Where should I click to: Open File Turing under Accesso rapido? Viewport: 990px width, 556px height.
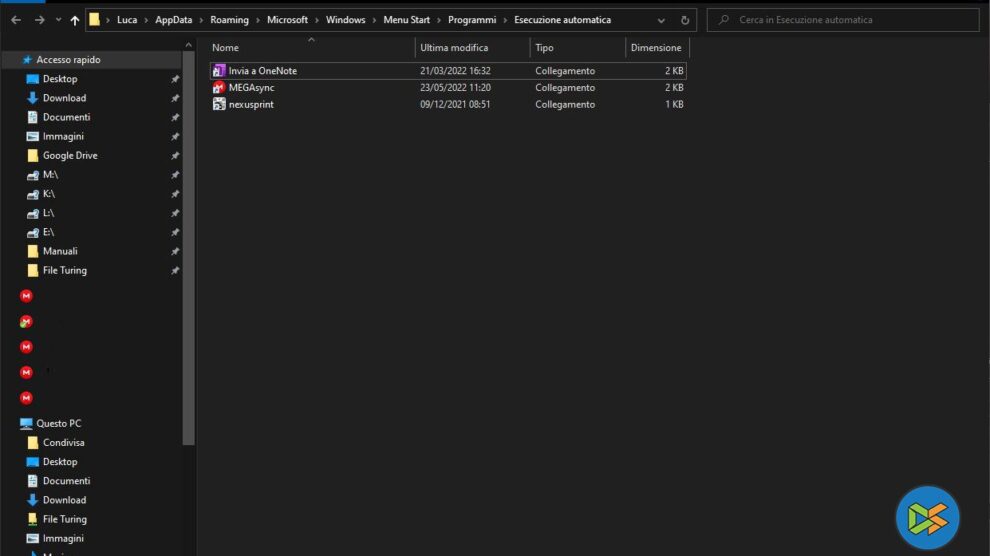point(64,270)
